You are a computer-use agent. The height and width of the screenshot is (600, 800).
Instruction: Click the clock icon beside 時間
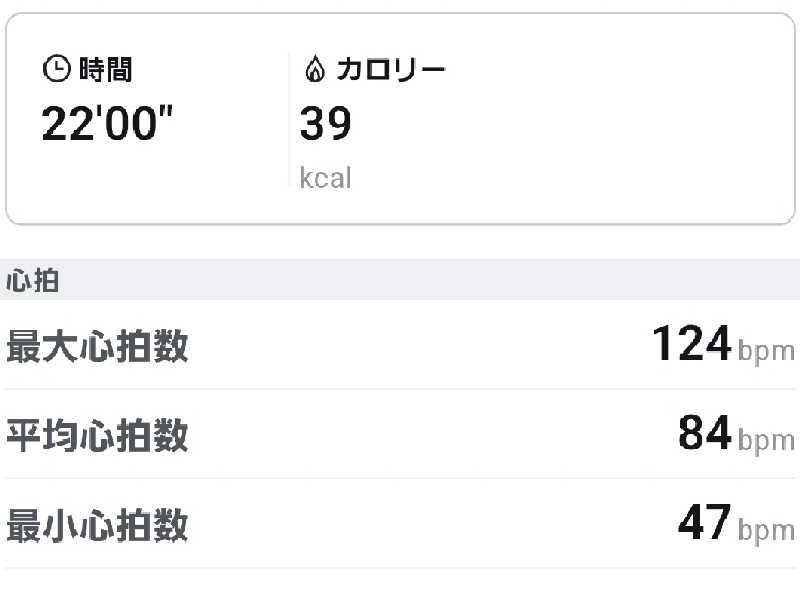click(x=56, y=69)
